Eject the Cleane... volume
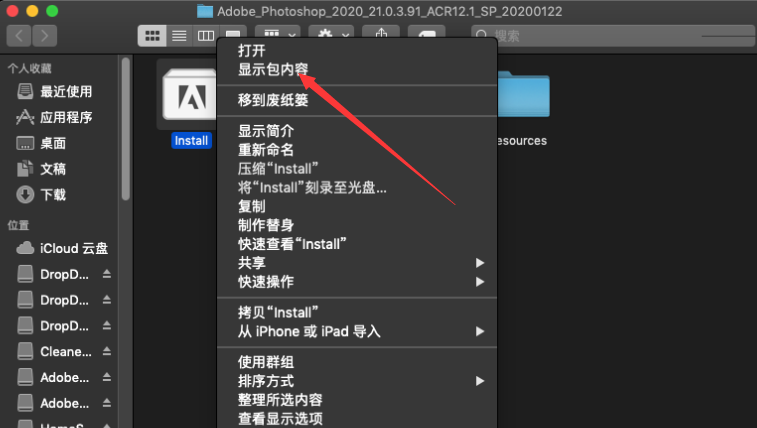The width and height of the screenshot is (757, 428). coord(107,351)
